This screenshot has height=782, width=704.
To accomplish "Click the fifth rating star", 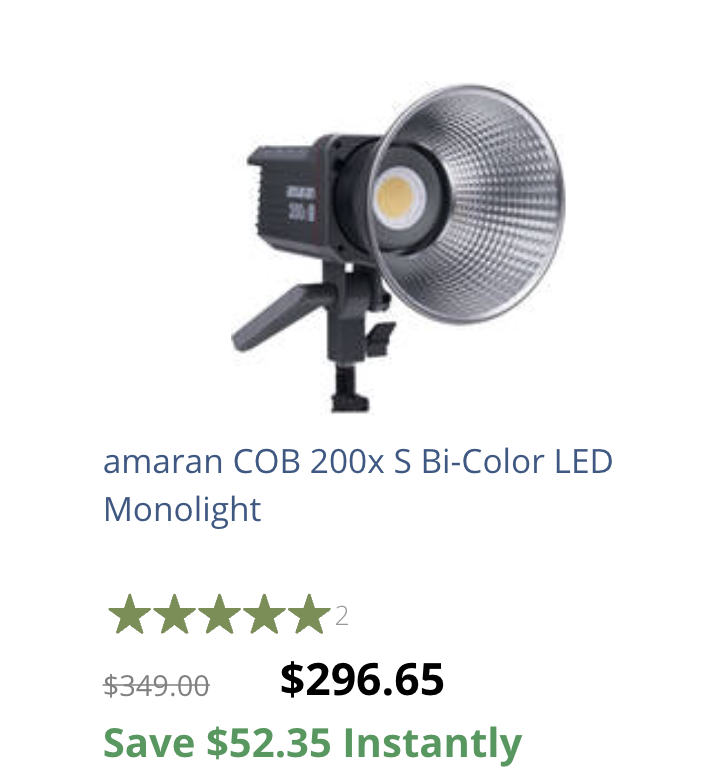I will click(309, 614).
